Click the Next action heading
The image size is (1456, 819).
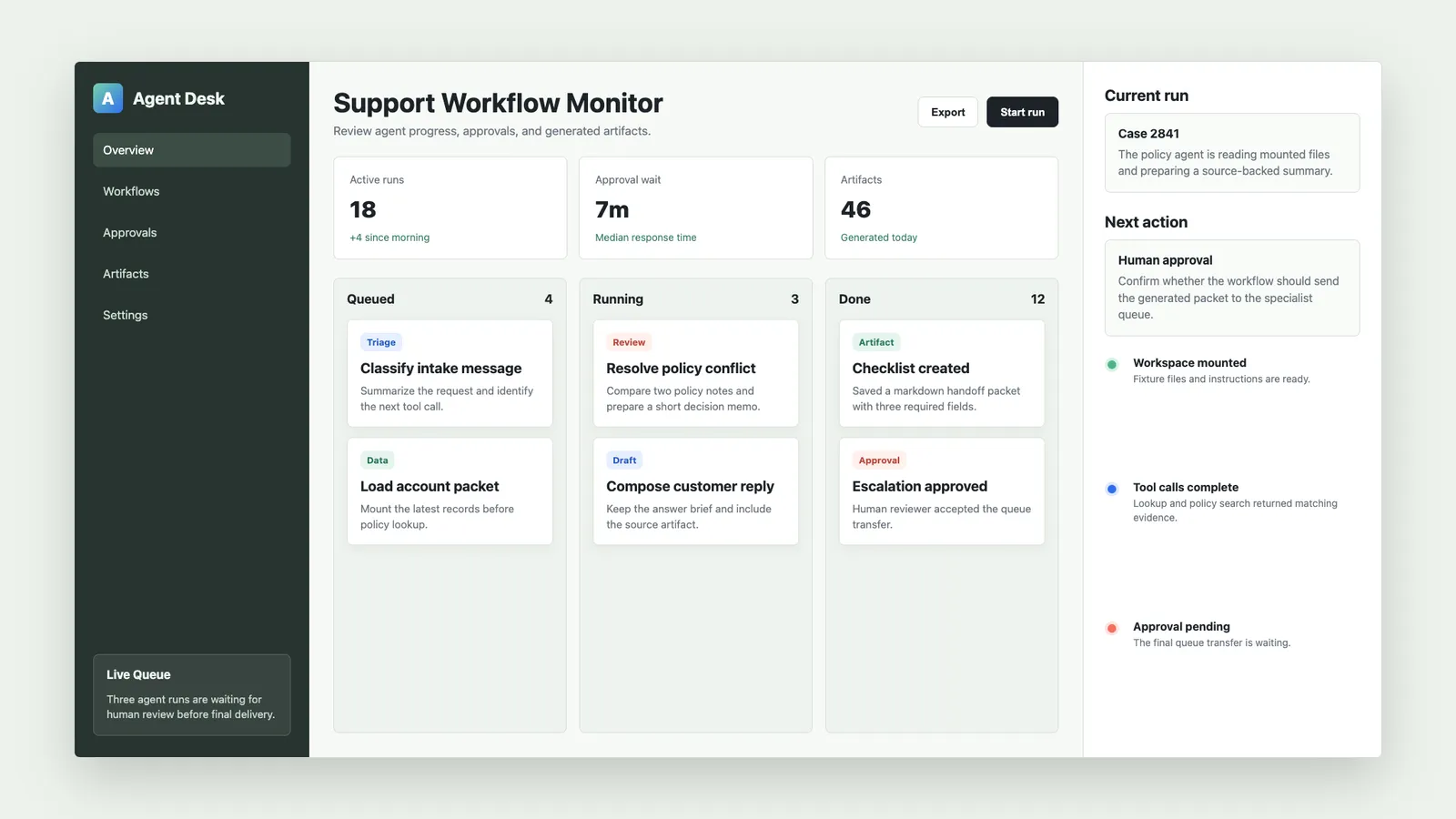[1146, 222]
